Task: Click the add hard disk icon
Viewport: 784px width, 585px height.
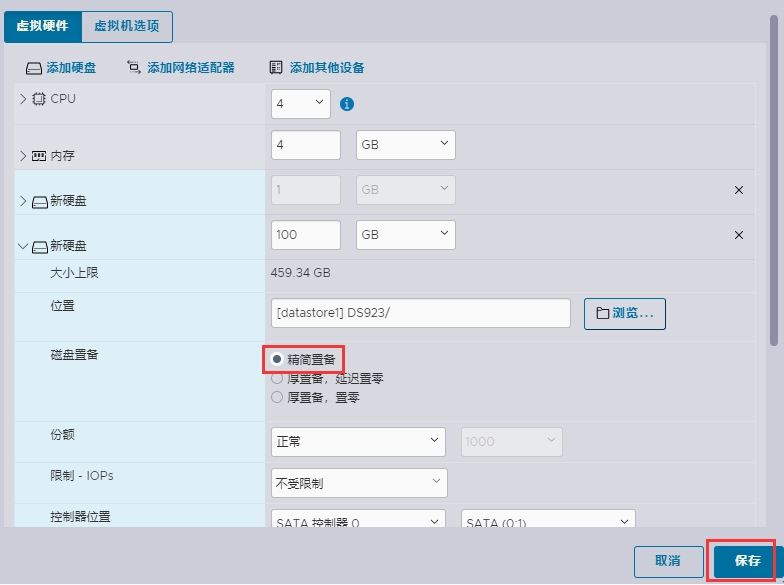Action: tap(34, 68)
